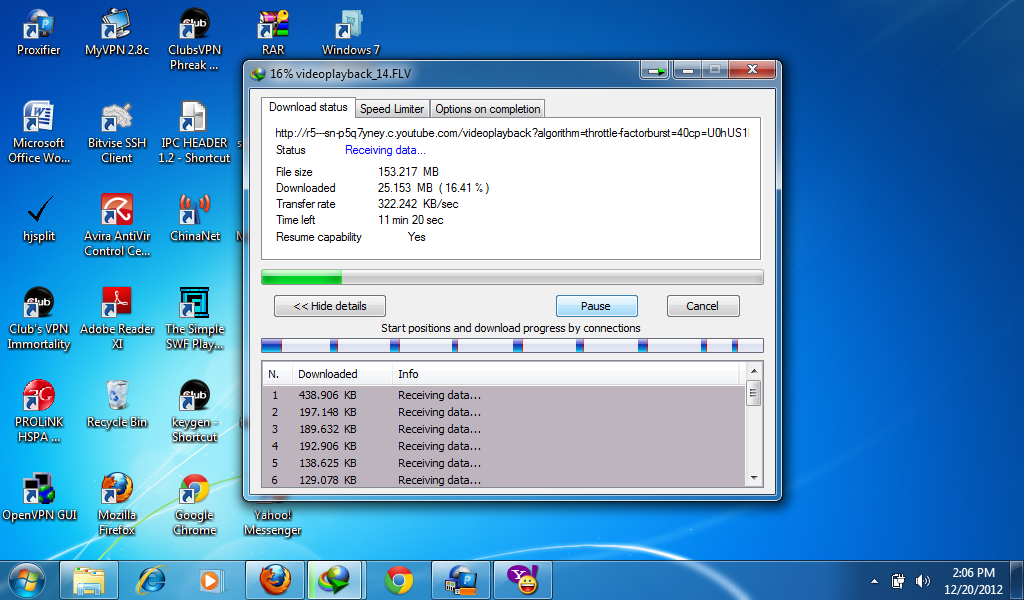Select connection row with 197.148 KB
The width and height of the screenshot is (1024, 600).
[504, 412]
